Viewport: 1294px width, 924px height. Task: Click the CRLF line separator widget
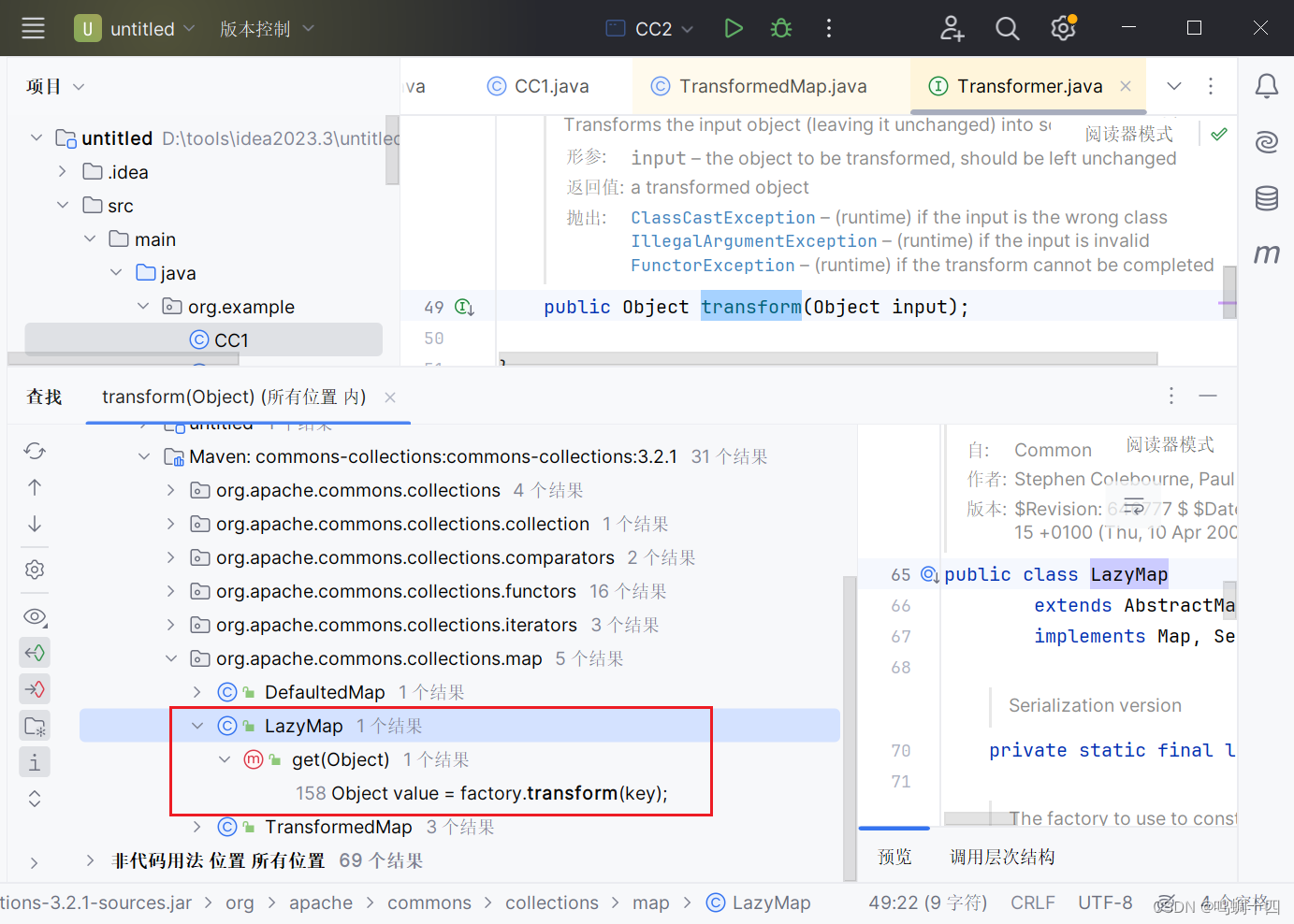(x=1033, y=902)
